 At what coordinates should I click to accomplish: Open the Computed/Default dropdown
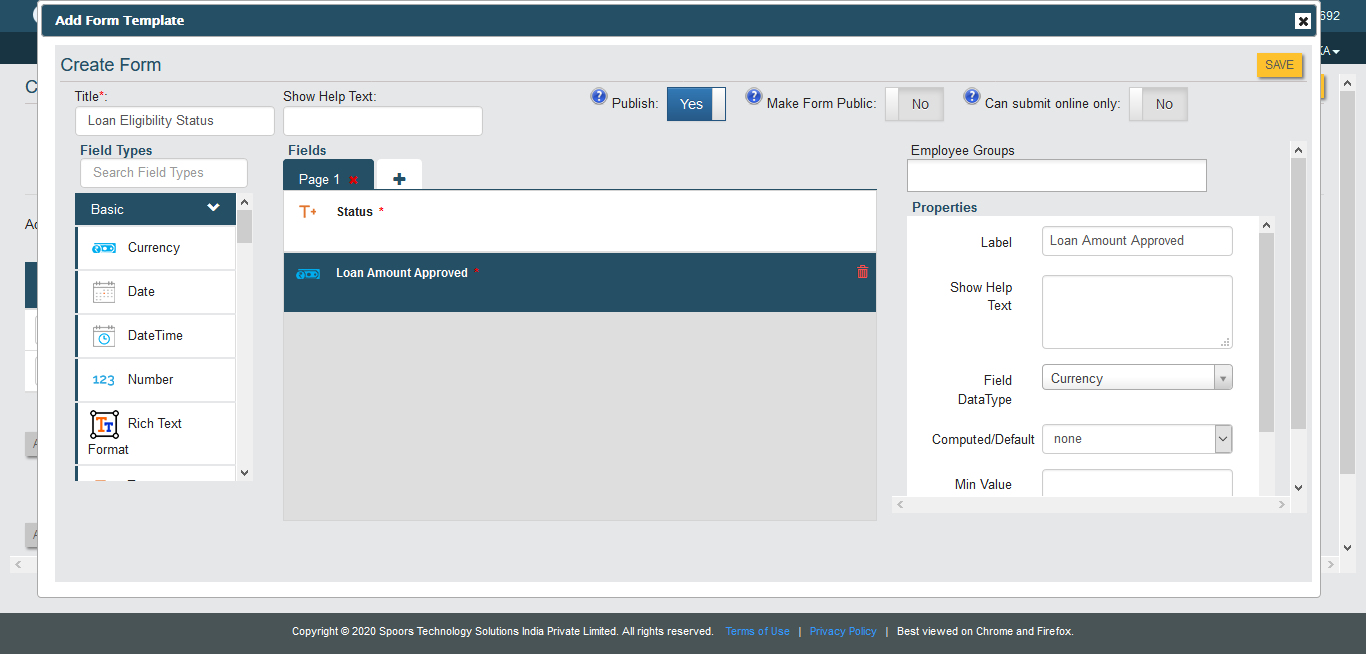pyautogui.click(x=1136, y=439)
